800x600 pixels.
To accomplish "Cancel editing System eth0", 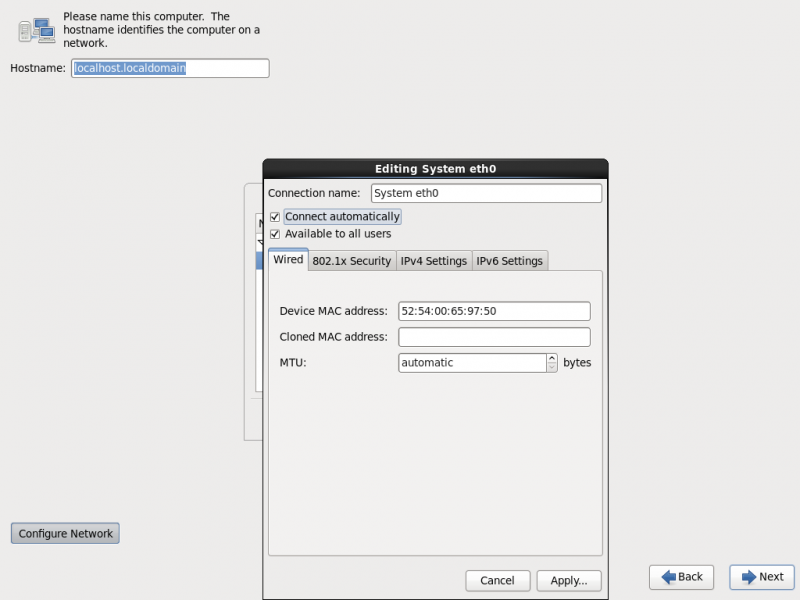I will pyautogui.click(x=497, y=580).
